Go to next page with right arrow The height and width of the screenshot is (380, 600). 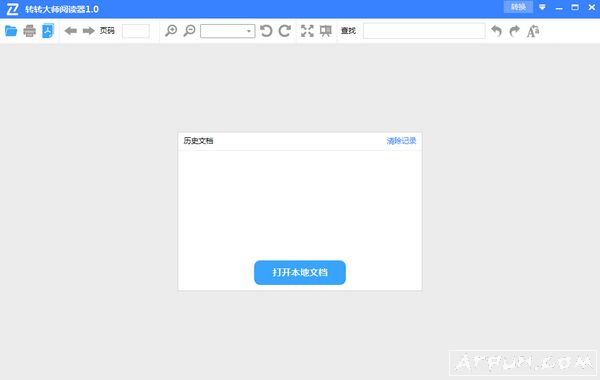pos(88,31)
